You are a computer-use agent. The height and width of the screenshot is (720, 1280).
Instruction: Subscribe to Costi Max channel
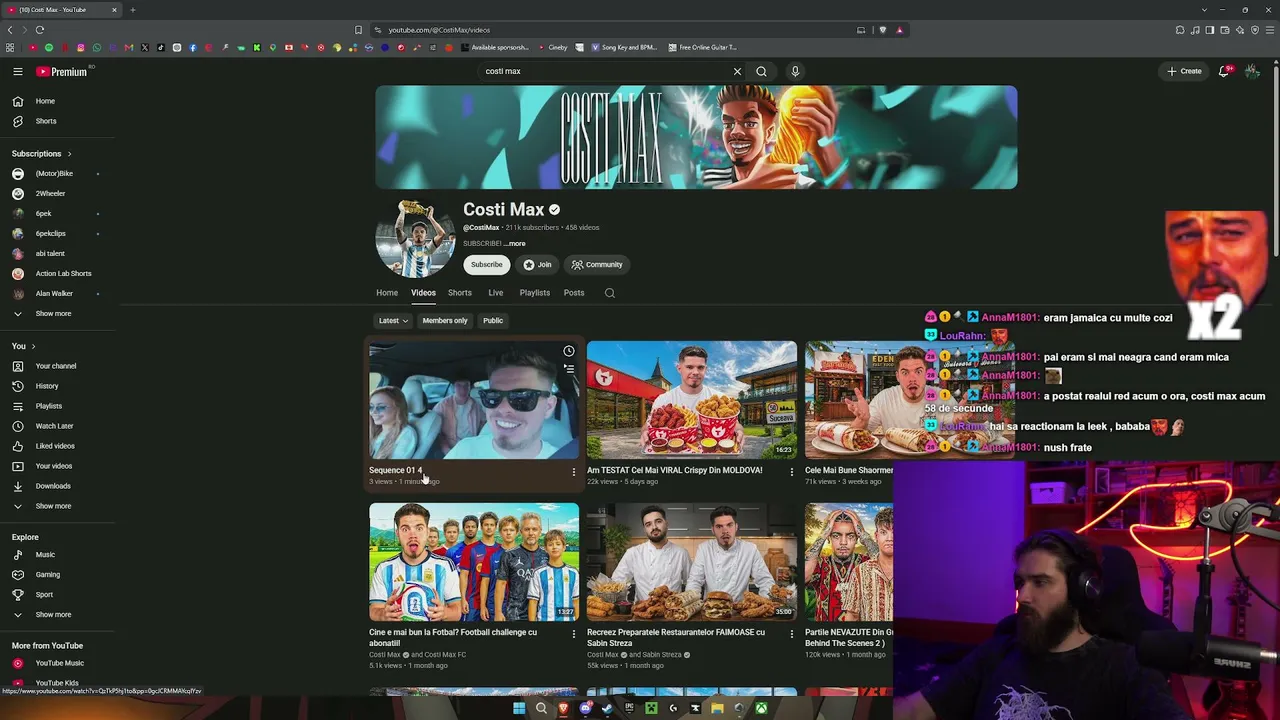pos(487,265)
